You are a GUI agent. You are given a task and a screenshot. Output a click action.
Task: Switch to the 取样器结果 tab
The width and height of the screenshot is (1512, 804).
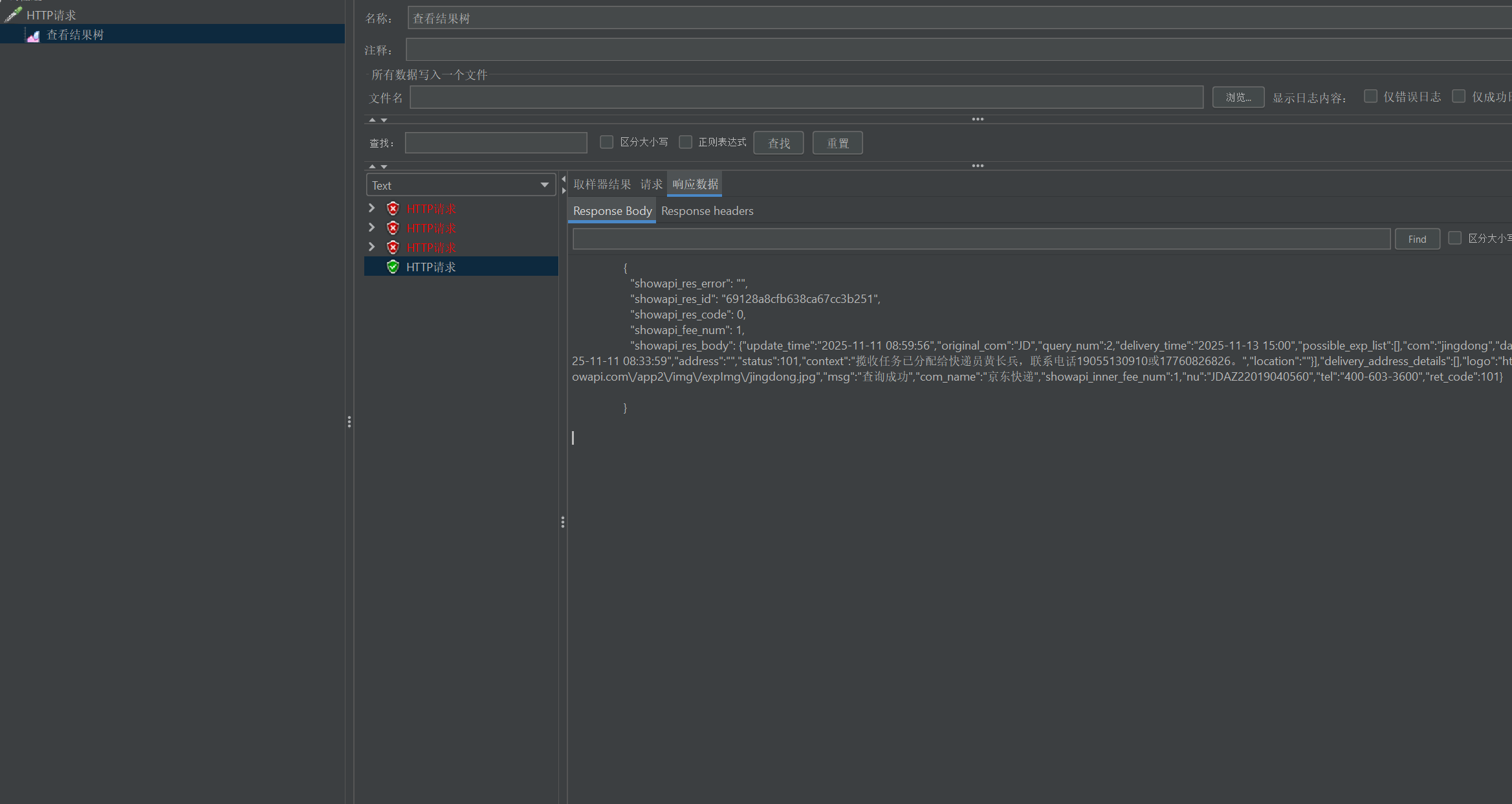(x=602, y=184)
